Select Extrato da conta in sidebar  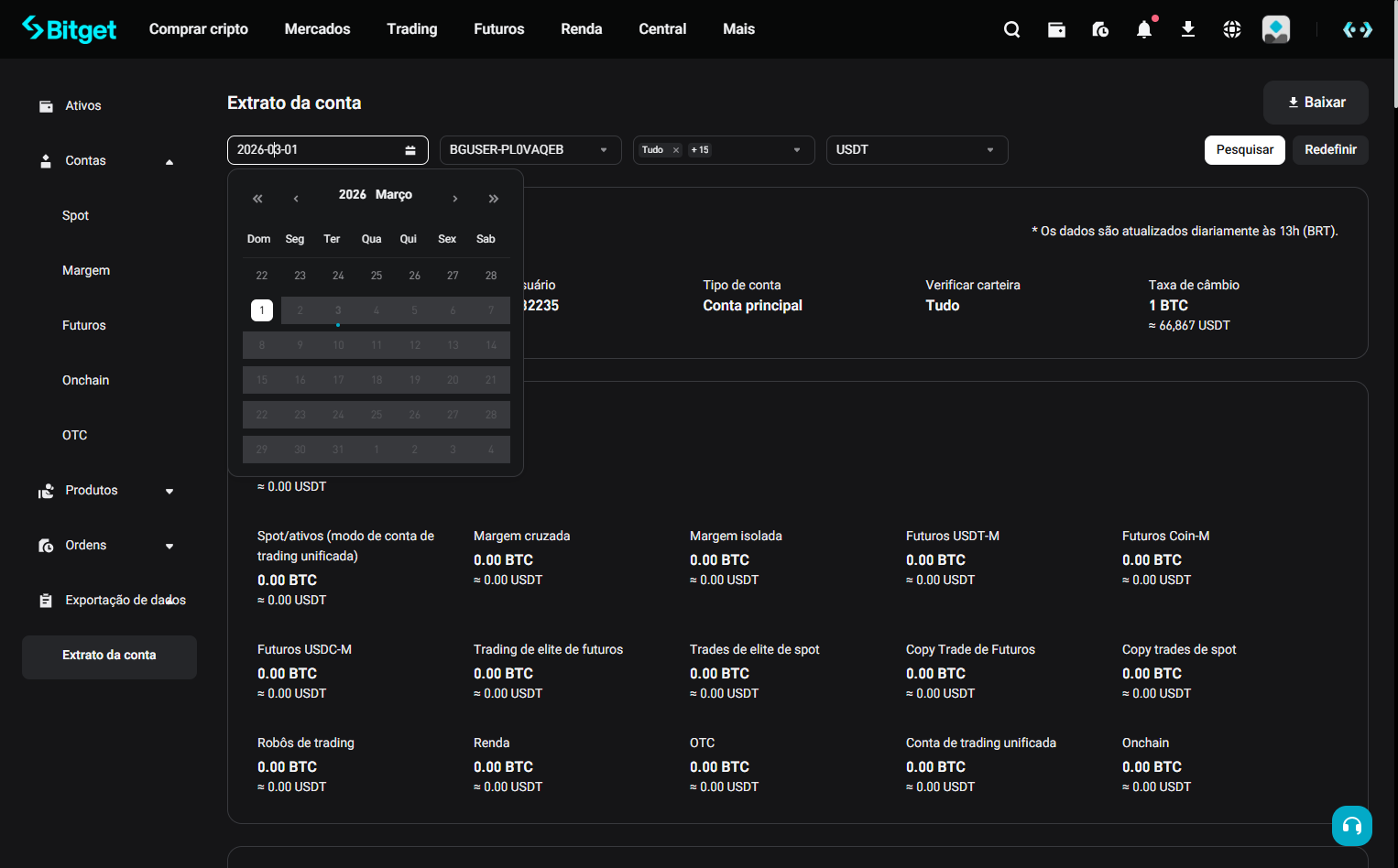click(109, 657)
